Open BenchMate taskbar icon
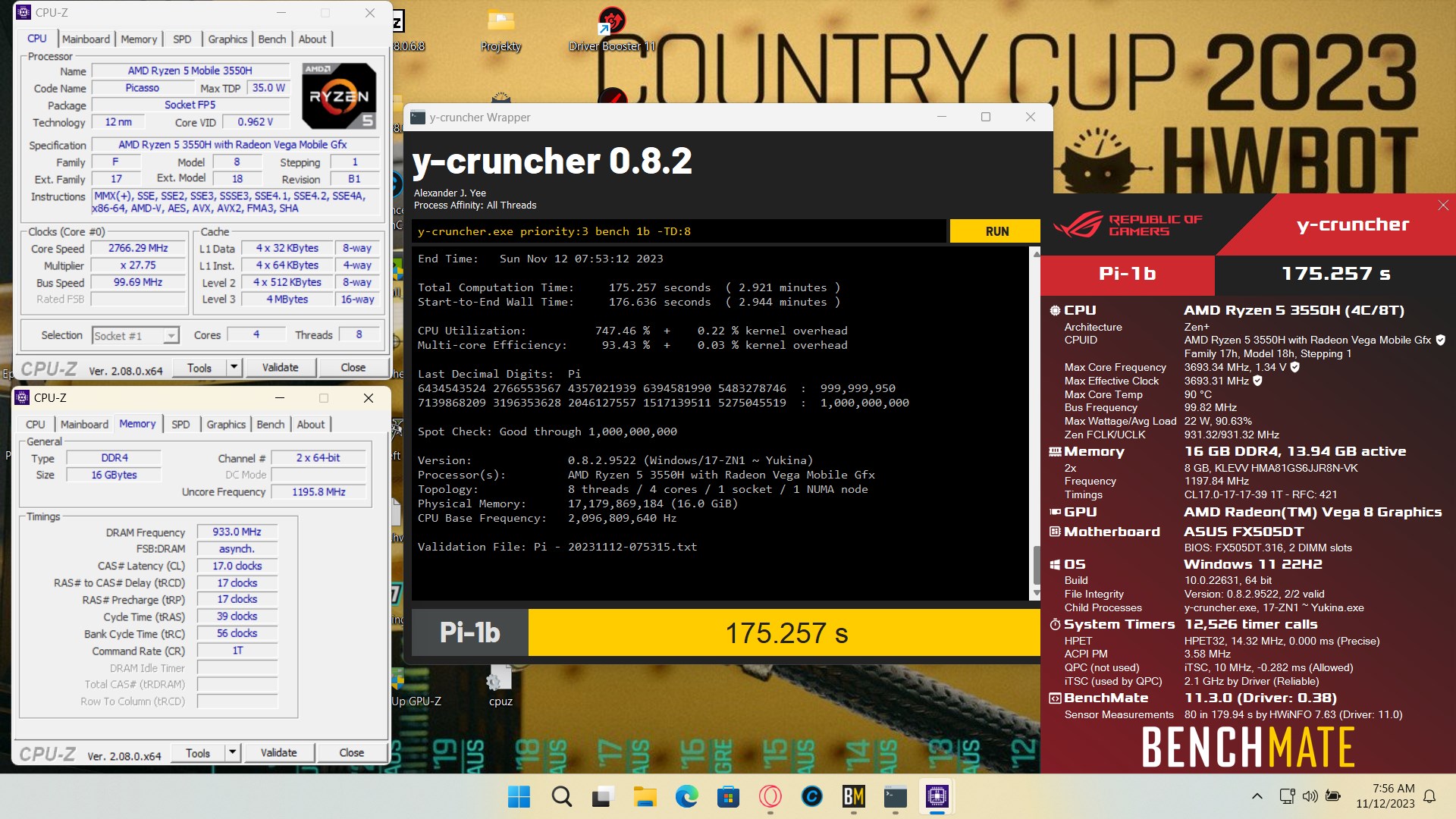The width and height of the screenshot is (1456, 819). click(x=854, y=796)
